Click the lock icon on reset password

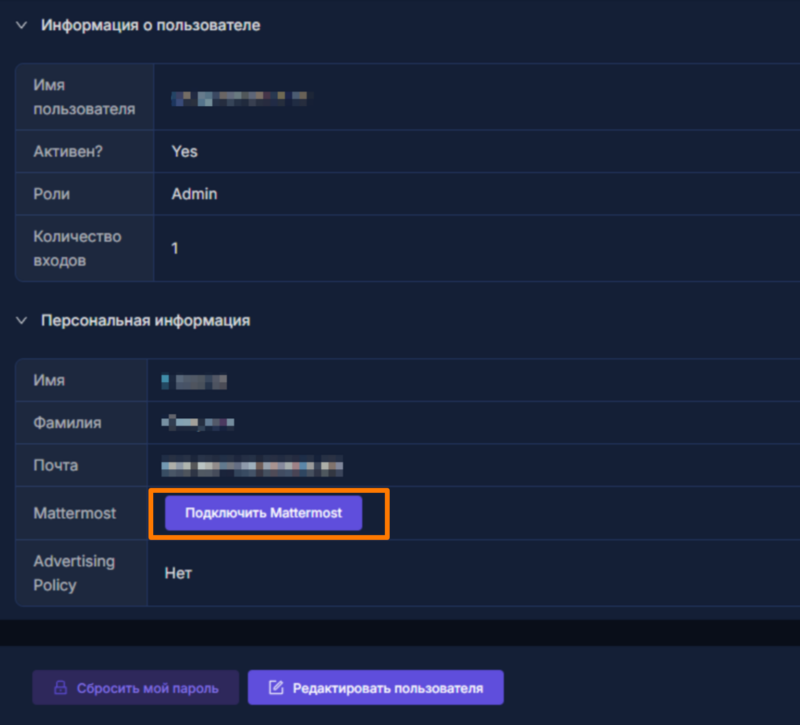[61, 687]
